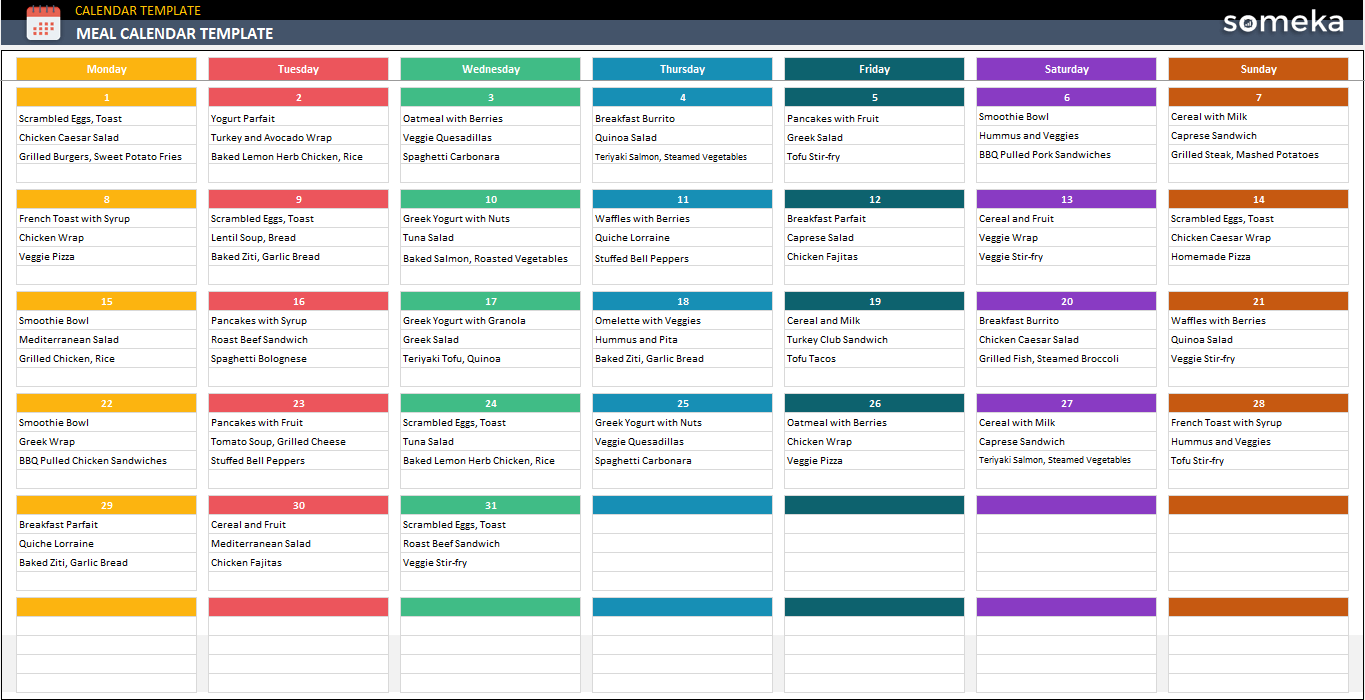Image resolution: width=1365 pixels, height=700 pixels.
Task: Select the Sunday column header
Action: click(1258, 68)
